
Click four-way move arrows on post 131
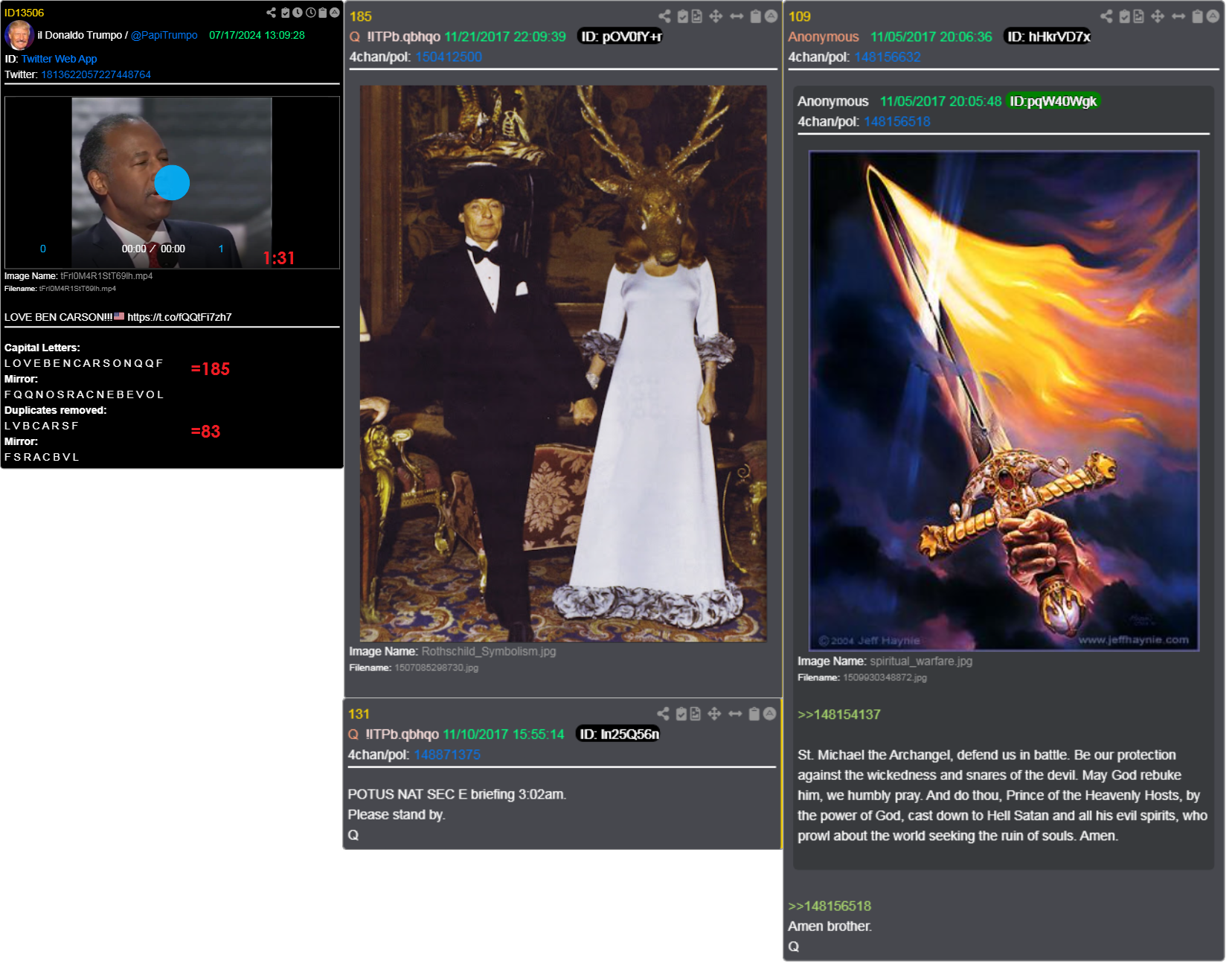714,714
